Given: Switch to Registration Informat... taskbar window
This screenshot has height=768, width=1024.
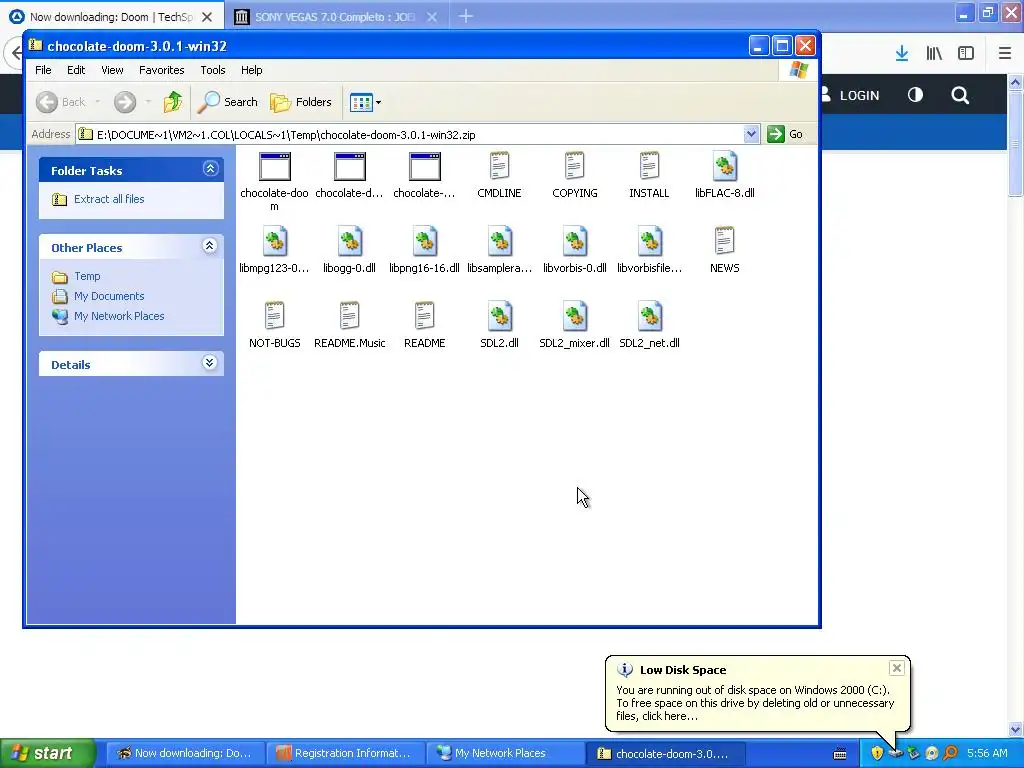Looking at the screenshot, I should 345,753.
